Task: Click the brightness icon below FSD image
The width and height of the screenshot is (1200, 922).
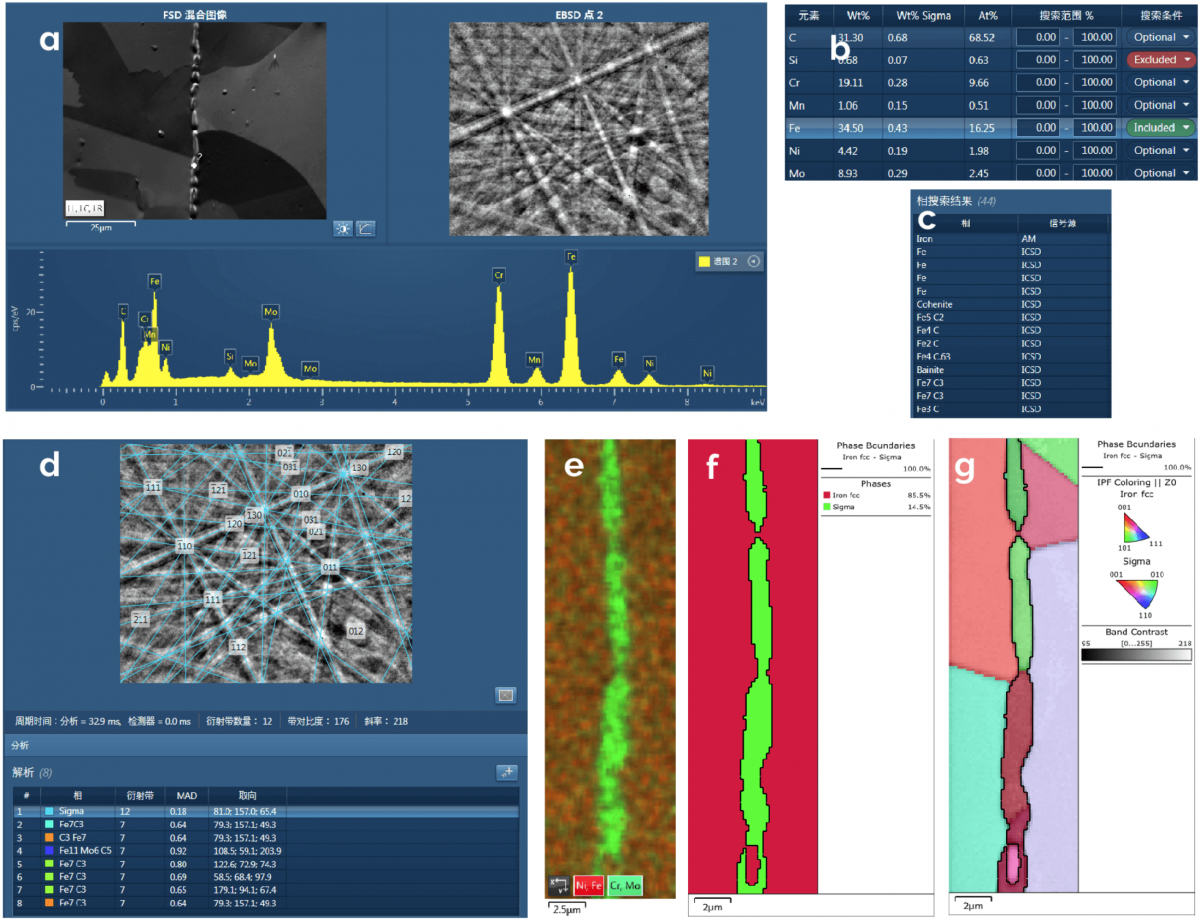Action: pos(343,228)
